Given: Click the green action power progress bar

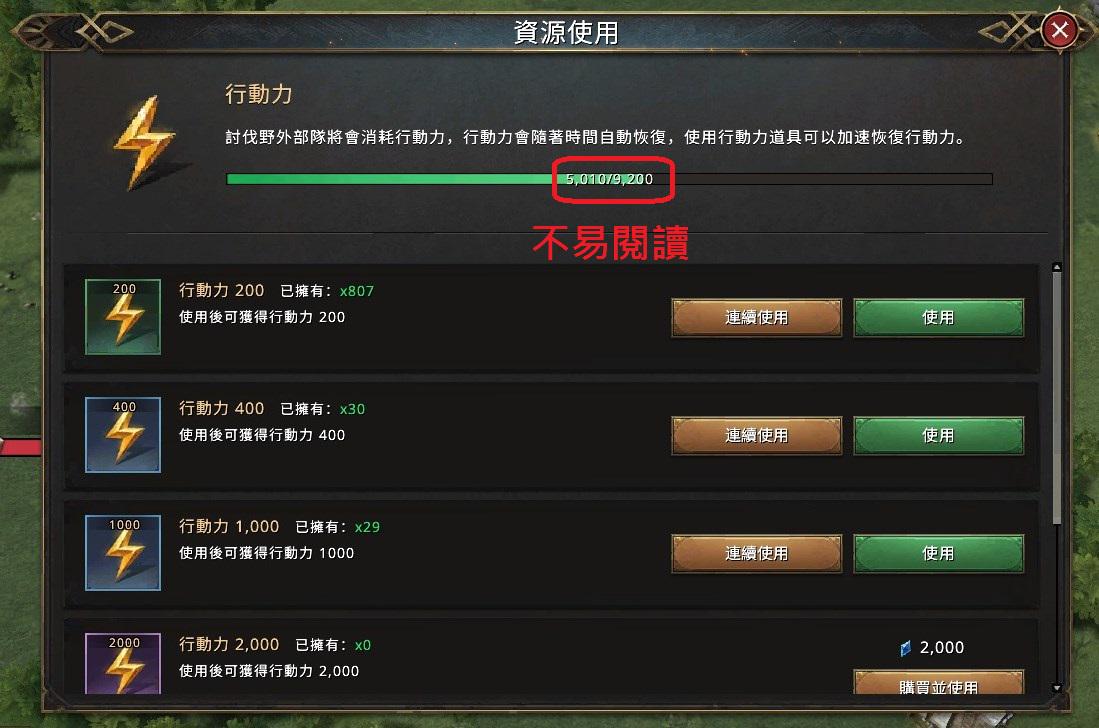Looking at the screenshot, I should tap(609, 179).
